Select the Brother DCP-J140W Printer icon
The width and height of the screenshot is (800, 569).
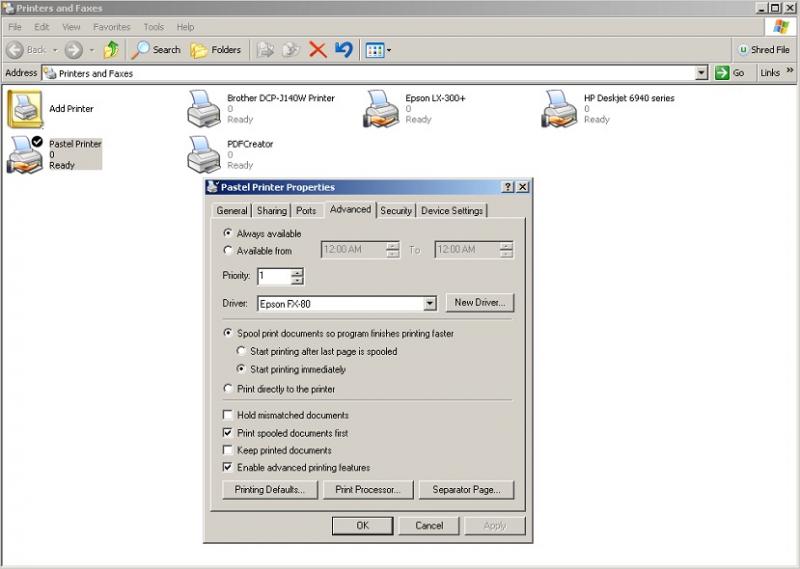tap(204, 108)
